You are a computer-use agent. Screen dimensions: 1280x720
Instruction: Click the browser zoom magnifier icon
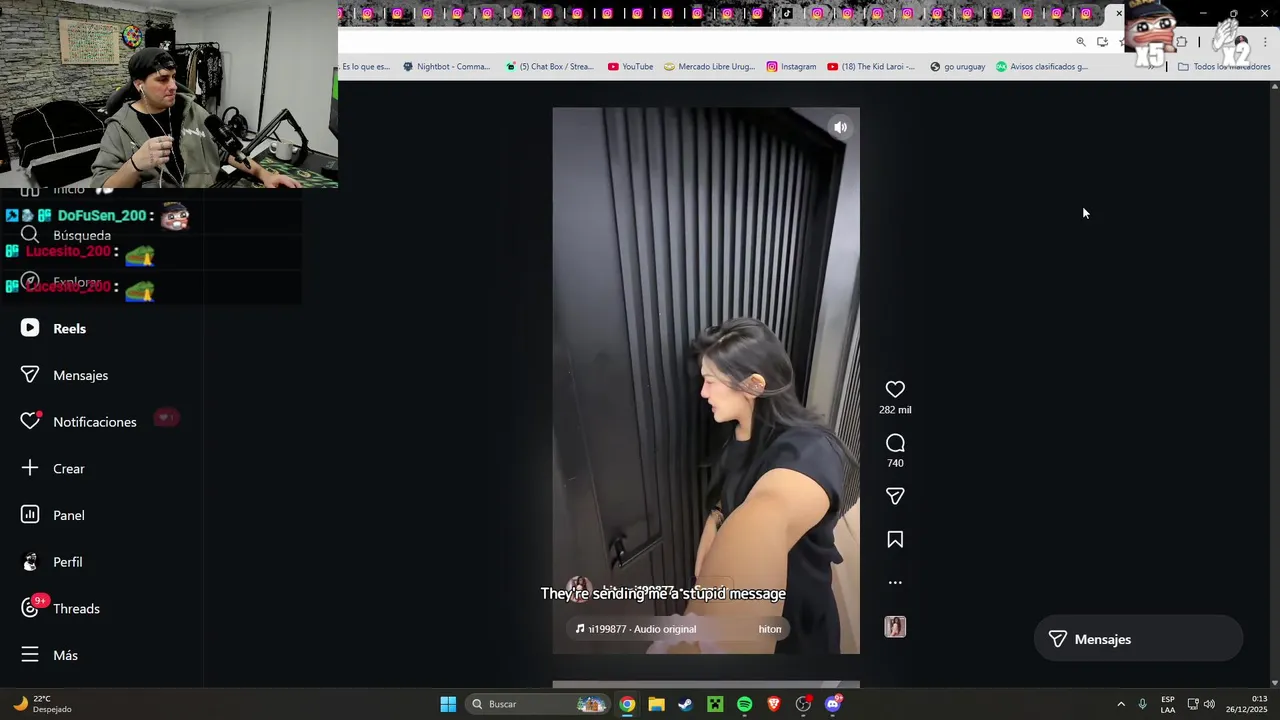(x=1081, y=42)
